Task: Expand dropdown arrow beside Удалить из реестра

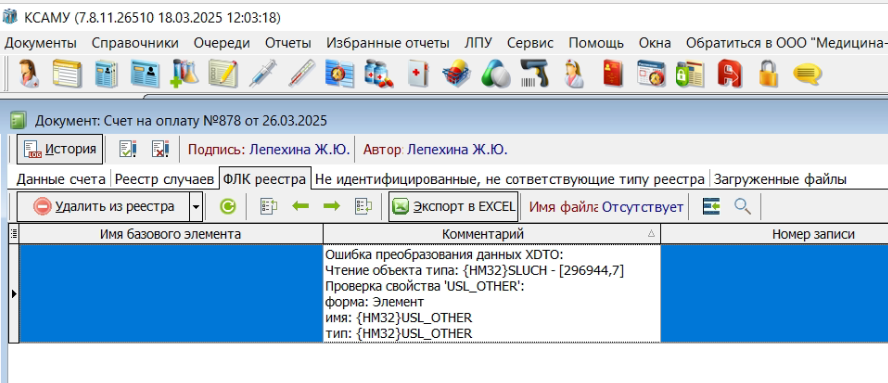Action: coord(196,207)
